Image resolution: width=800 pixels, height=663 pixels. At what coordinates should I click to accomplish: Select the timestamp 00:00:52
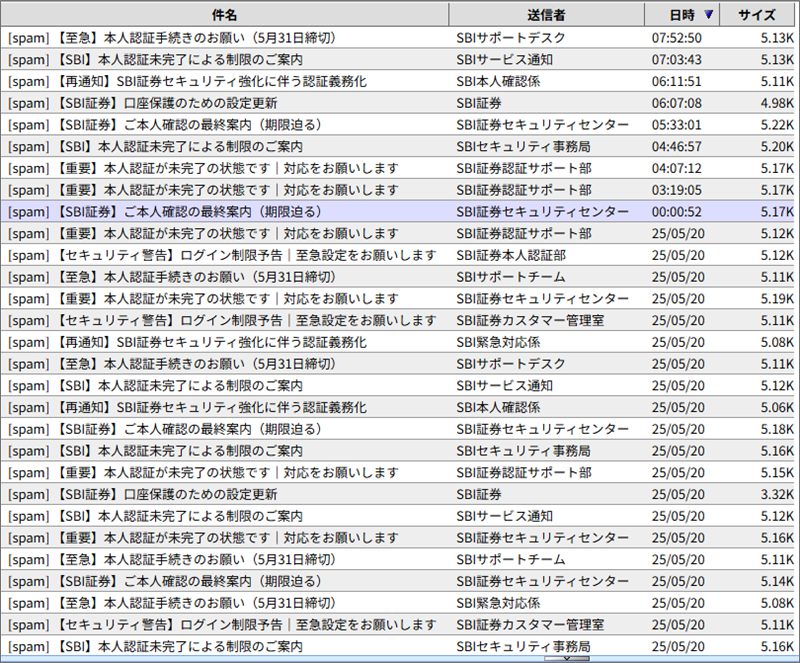(x=677, y=212)
